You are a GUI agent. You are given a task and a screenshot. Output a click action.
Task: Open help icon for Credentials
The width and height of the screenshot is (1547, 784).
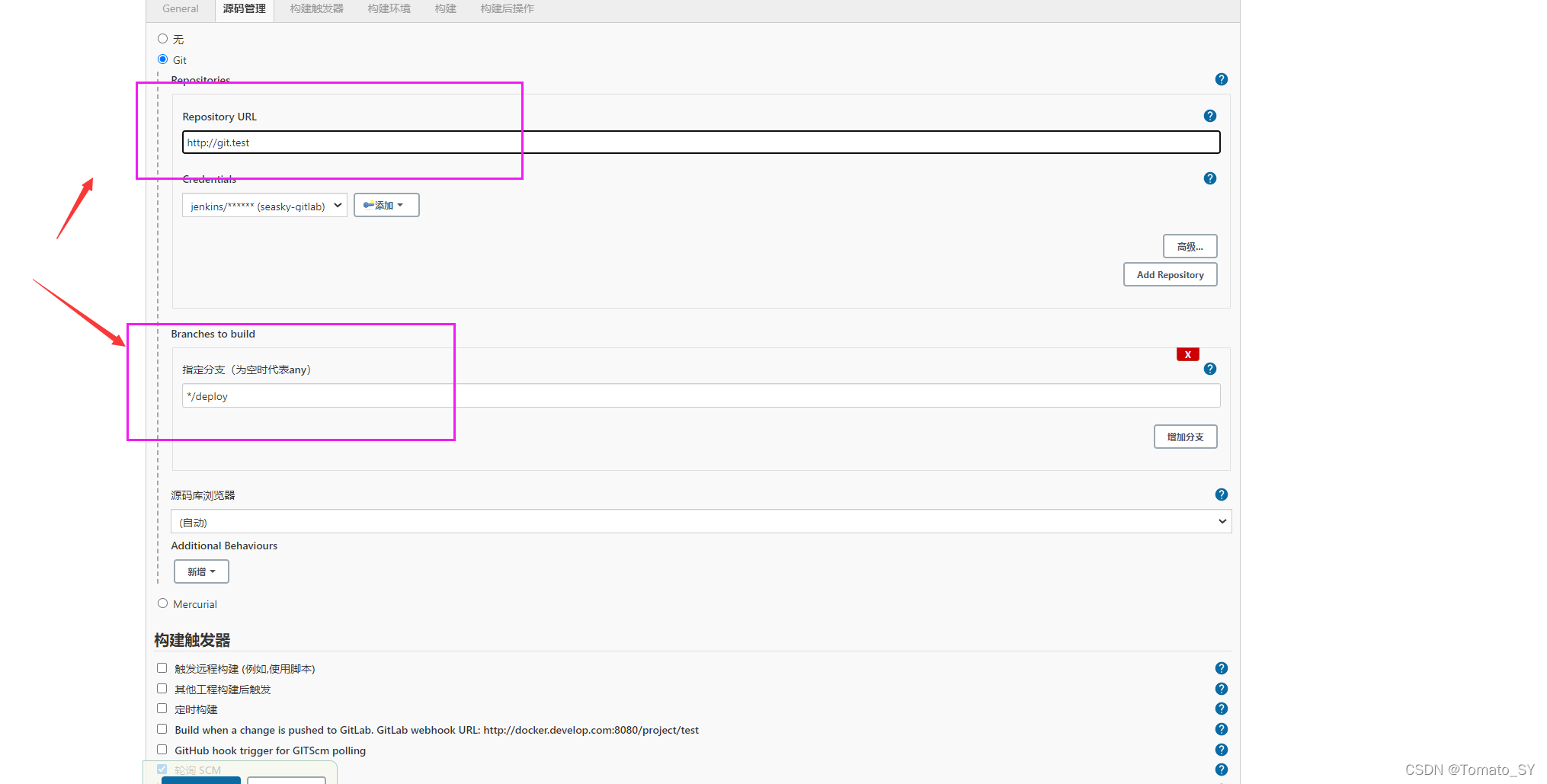click(1209, 178)
